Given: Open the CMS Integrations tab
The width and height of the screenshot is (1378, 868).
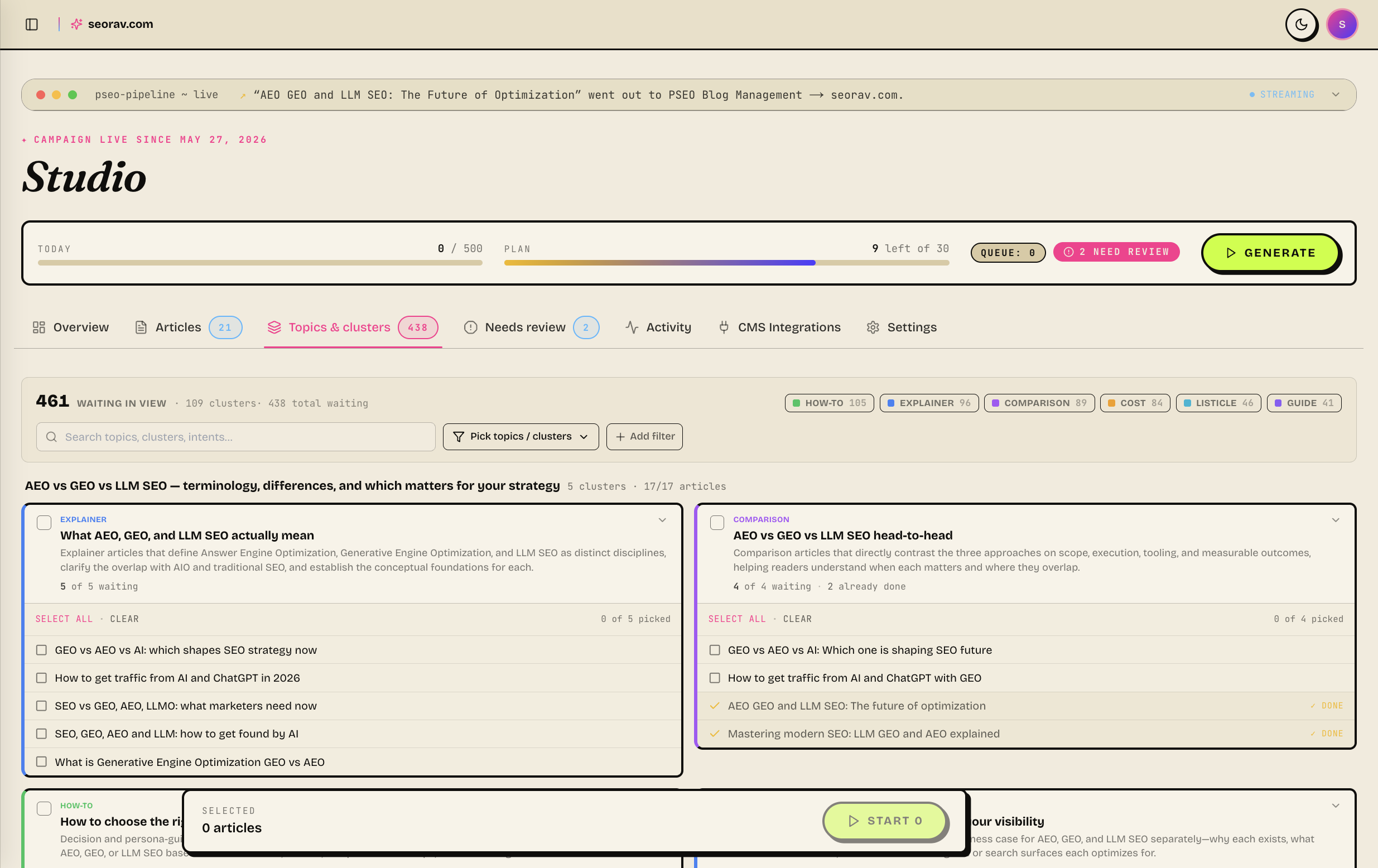Looking at the screenshot, I should [779, 327].
